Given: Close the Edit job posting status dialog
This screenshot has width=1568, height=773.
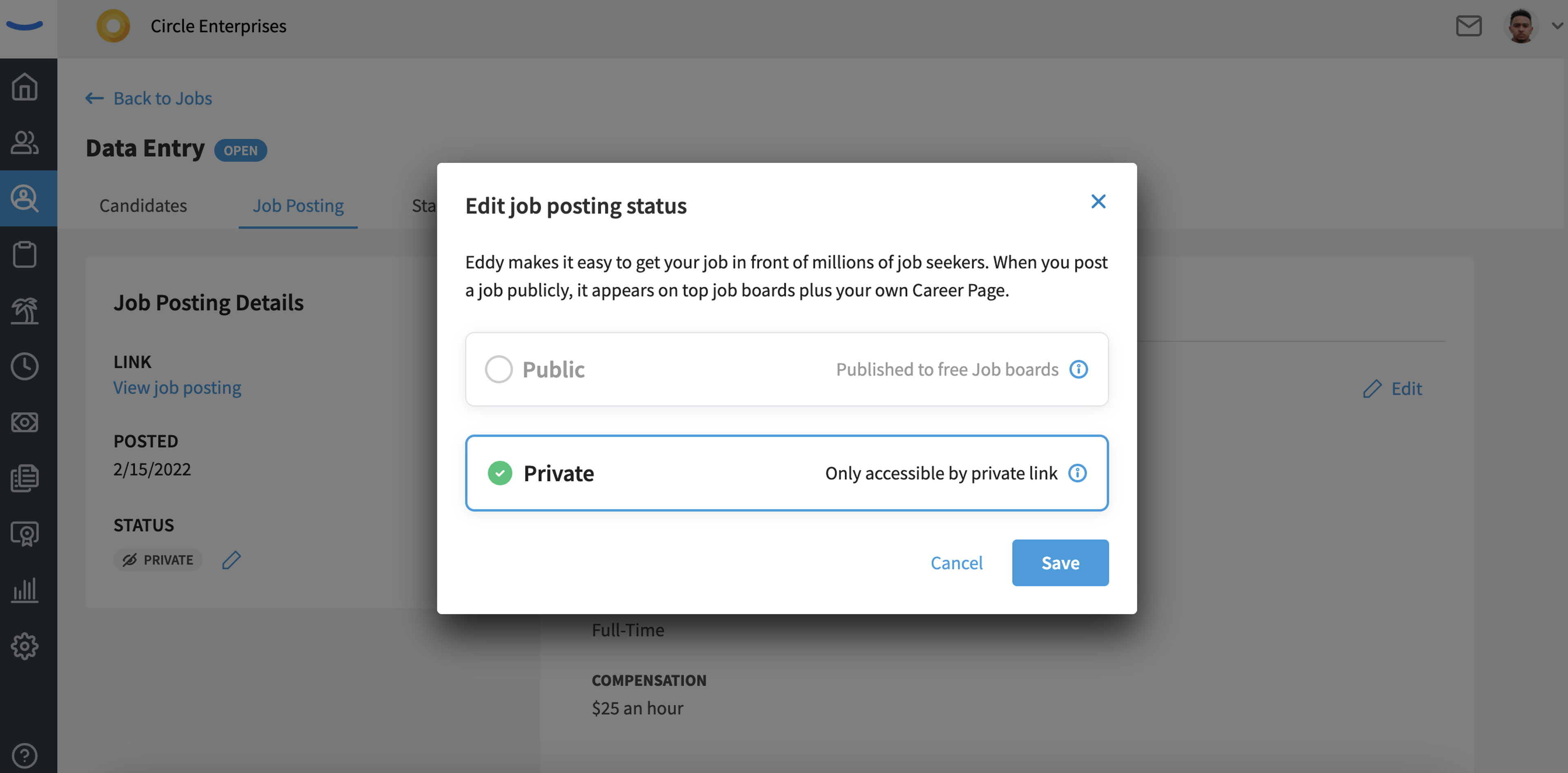Looking at the screenshot, I should tap(1098, 201).
